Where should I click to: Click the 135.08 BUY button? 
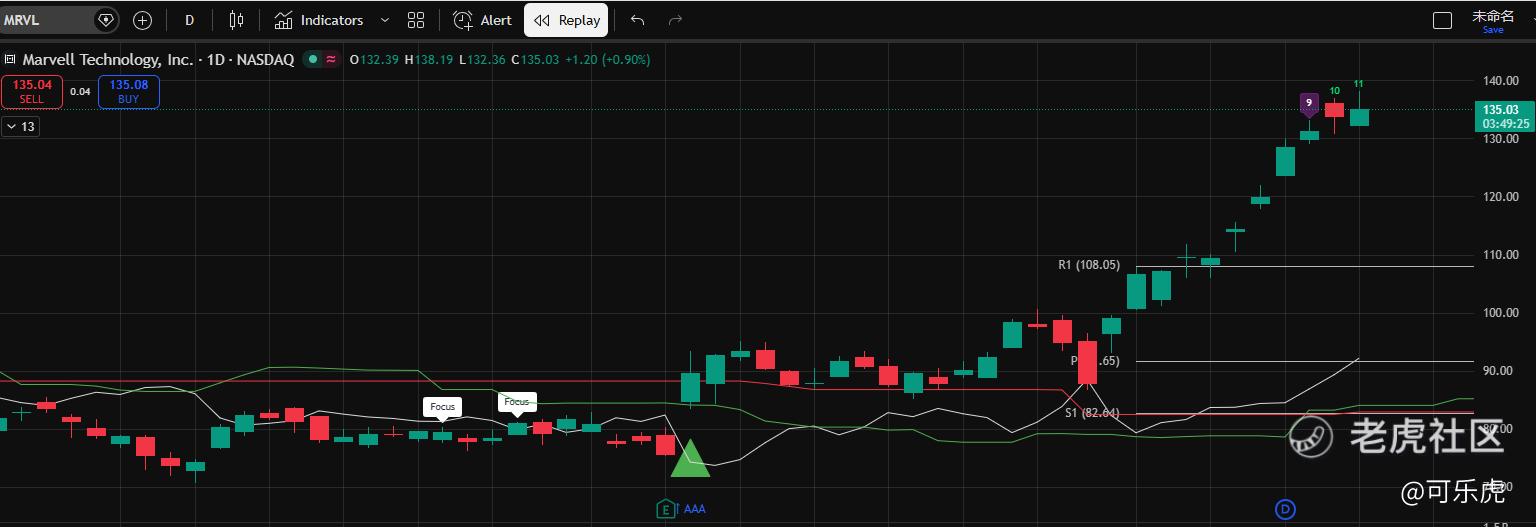[x=129, y=92]
